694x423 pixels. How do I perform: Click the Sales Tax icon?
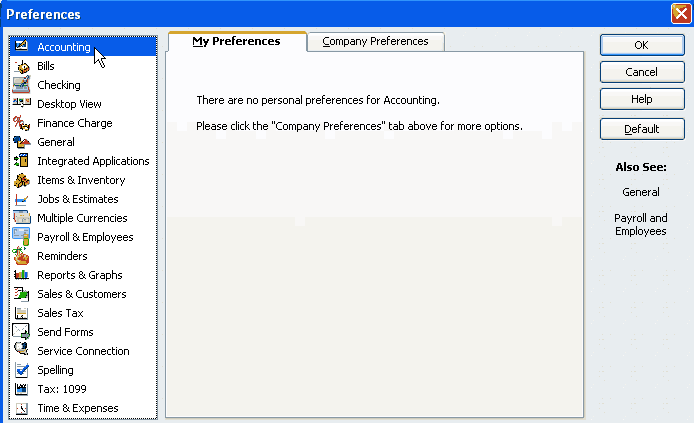[x=21, y=313]
